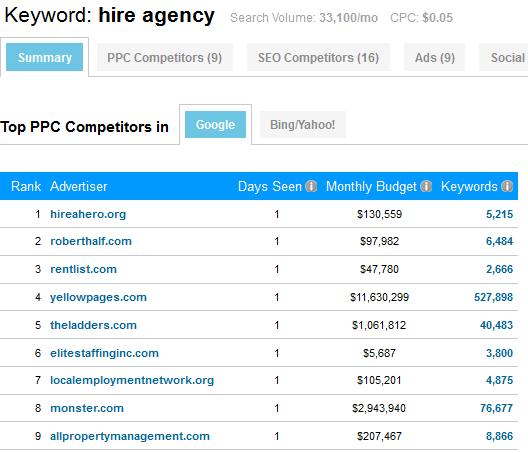Open the rentlist.com advertiser link
This screenshot has width=528, height=453.
(84, 269)
